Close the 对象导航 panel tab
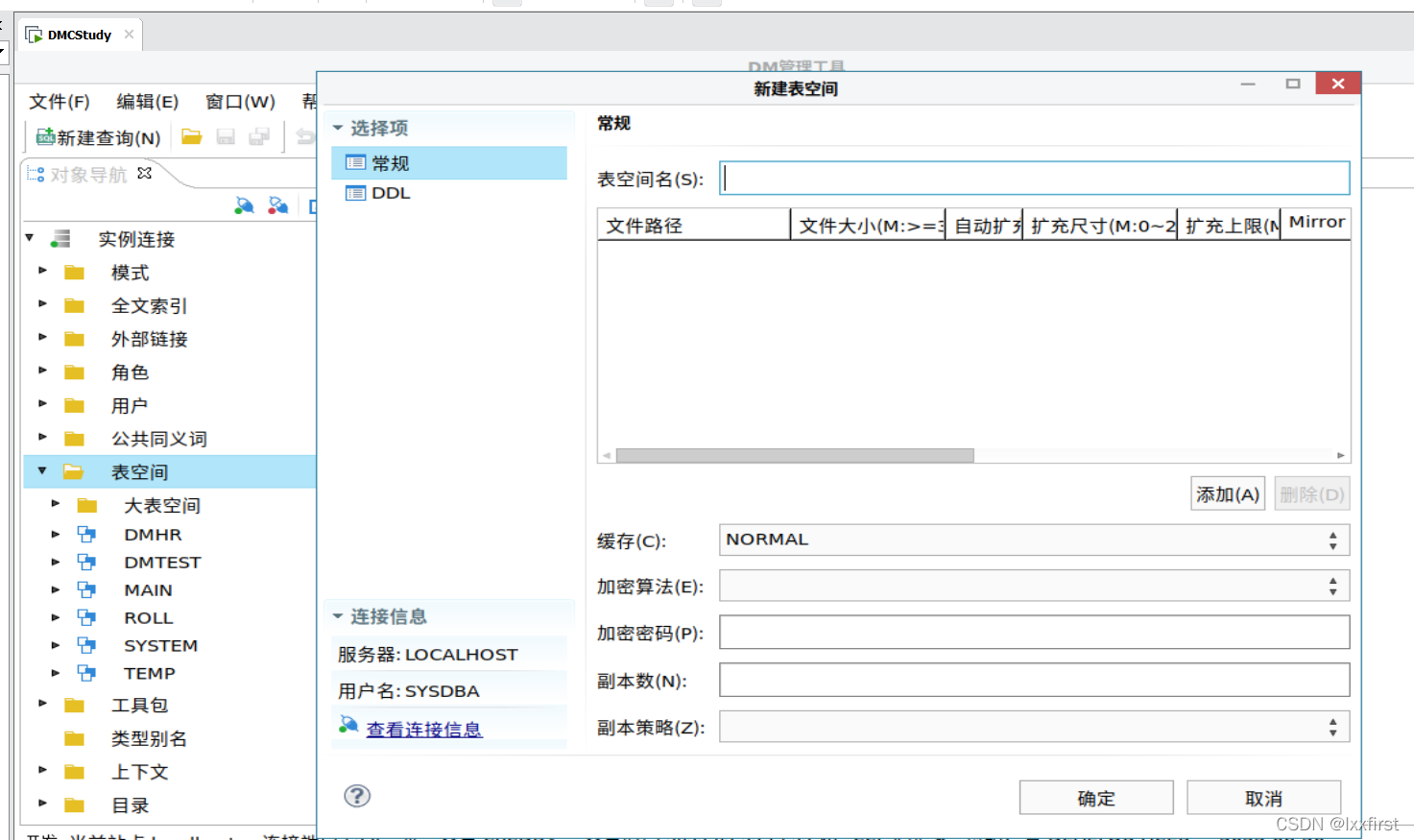Image resolution: width=1414 pixels, height=840 pixels. click(x=145, y=174)
